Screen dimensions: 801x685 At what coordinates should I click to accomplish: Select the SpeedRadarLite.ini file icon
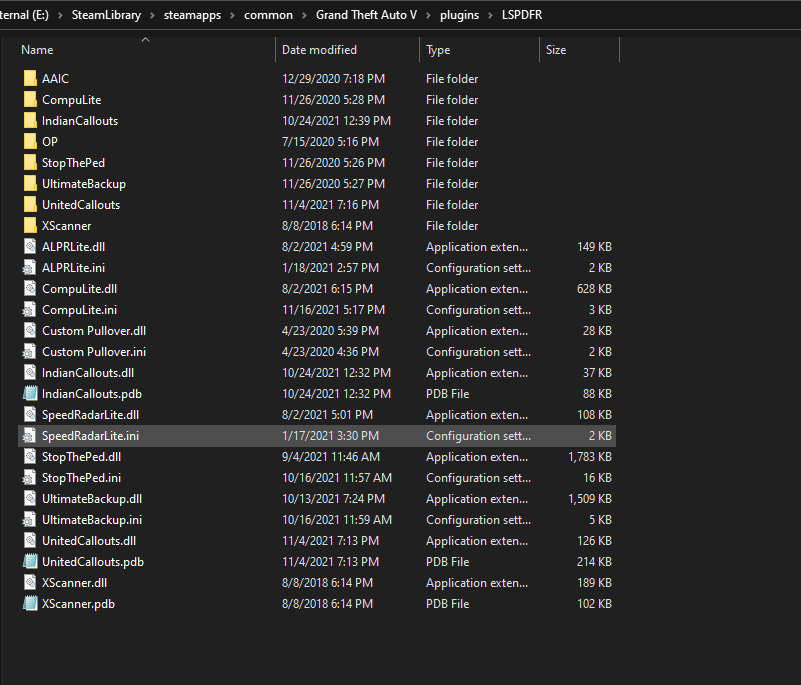(x=29, y=436)
